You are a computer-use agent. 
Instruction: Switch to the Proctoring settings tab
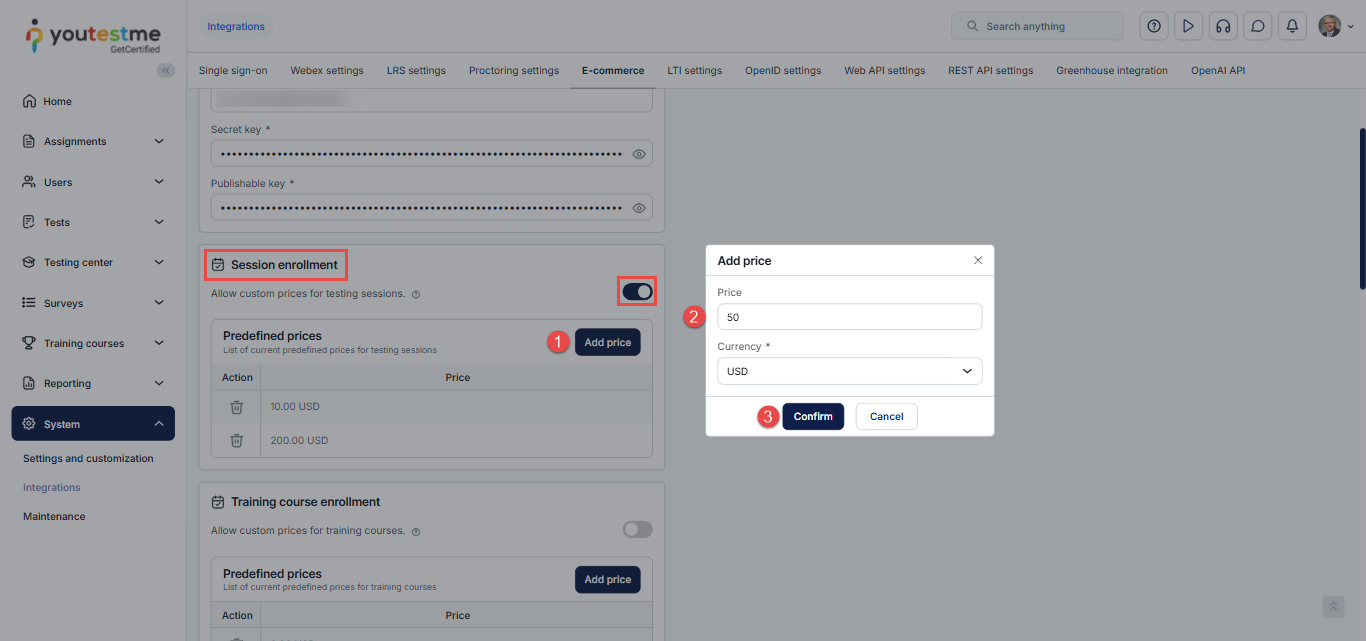point(513,71)
